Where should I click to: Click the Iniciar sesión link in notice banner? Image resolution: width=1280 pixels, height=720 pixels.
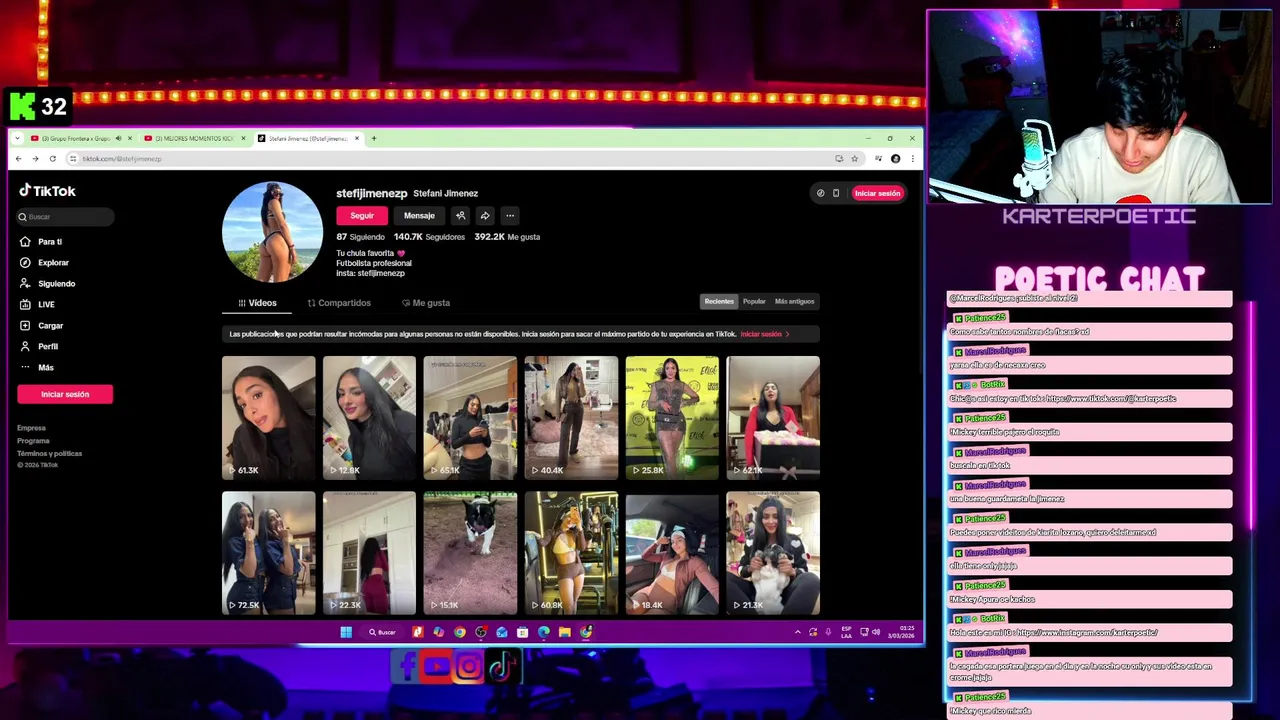765,334
